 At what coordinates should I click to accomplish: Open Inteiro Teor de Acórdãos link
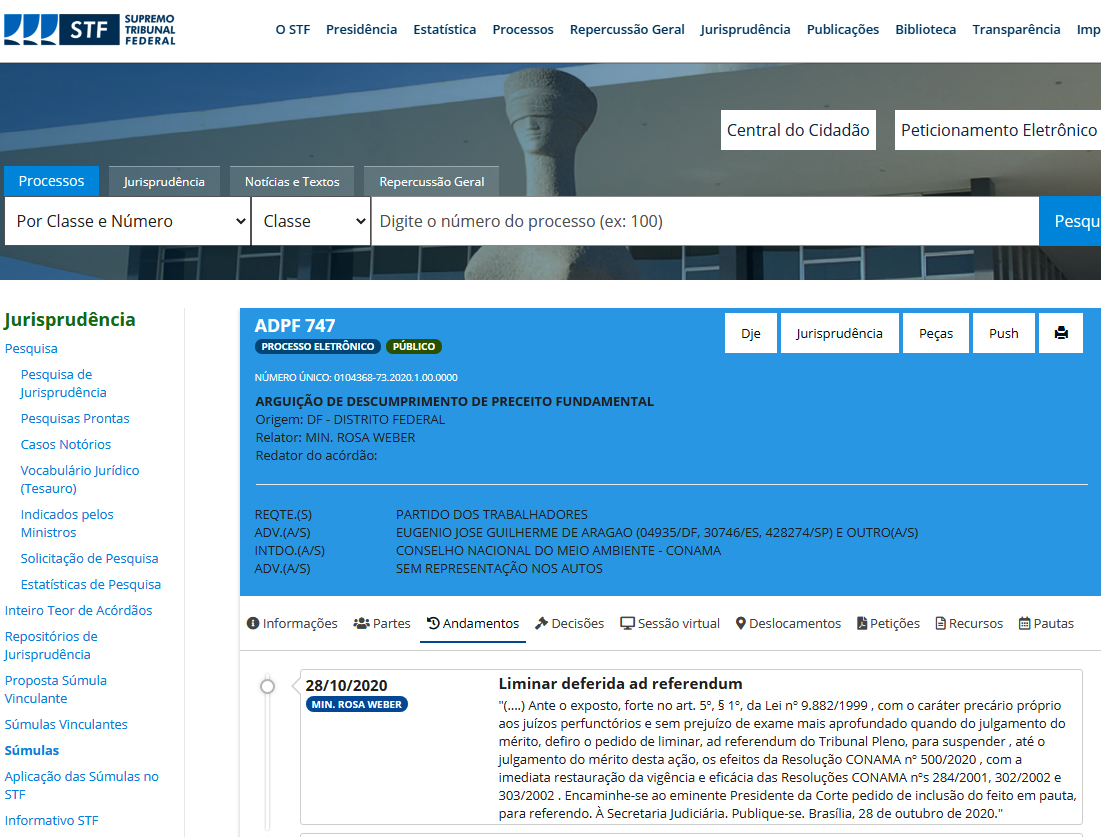79,610
